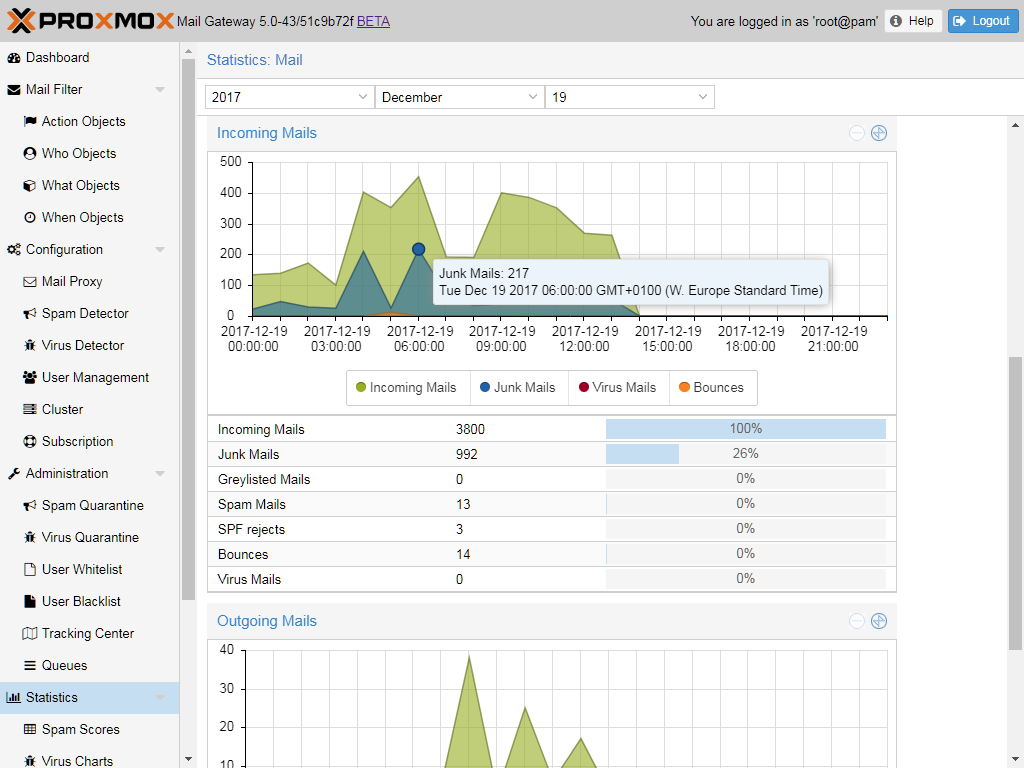Zoom in on the Incoming Mails chart
This screenshot has width=1024, height=768.
tap(879, 133)
